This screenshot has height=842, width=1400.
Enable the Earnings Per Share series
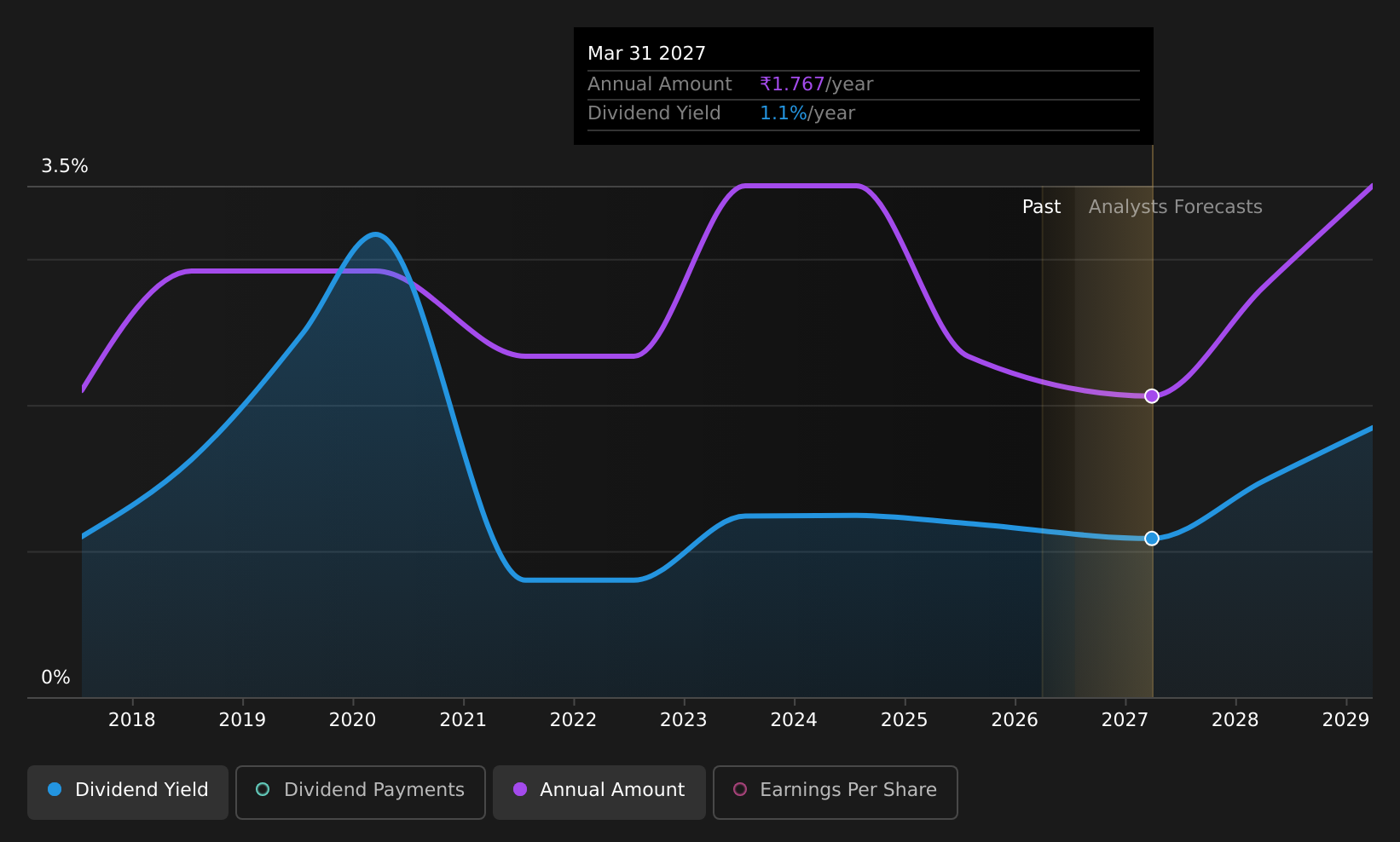coord(836,792)
